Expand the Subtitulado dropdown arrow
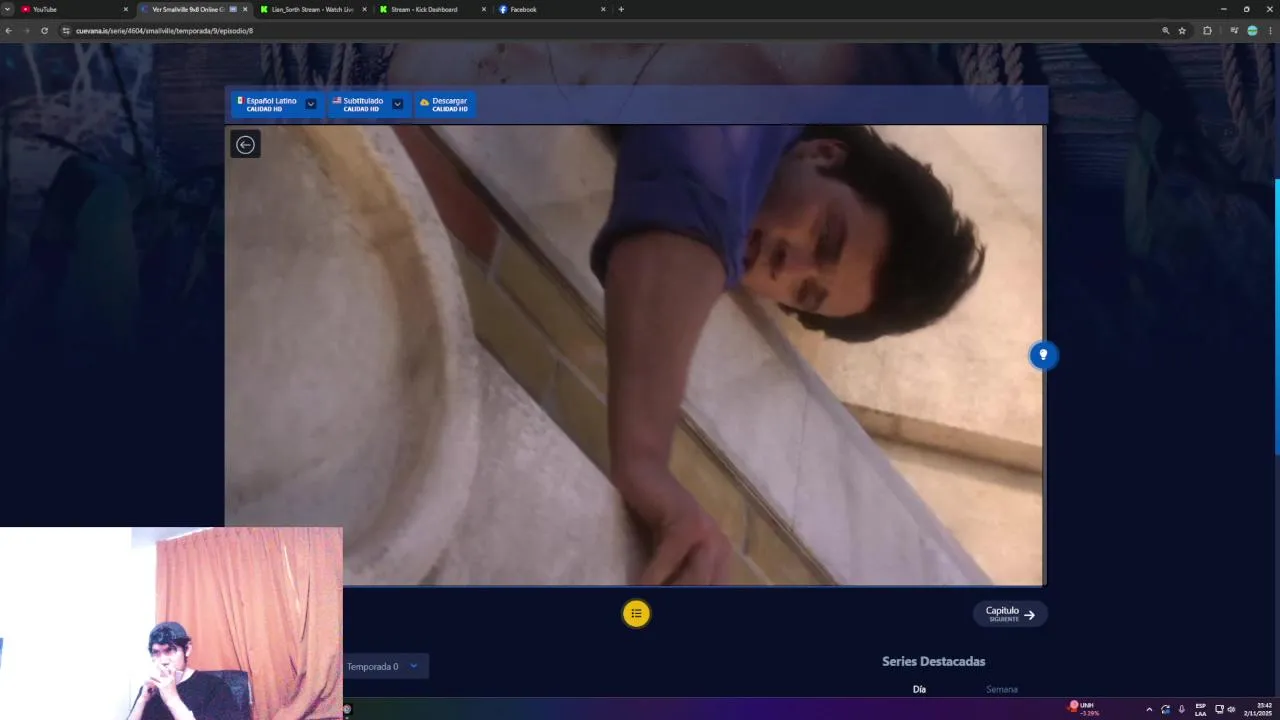 [397, 104]
